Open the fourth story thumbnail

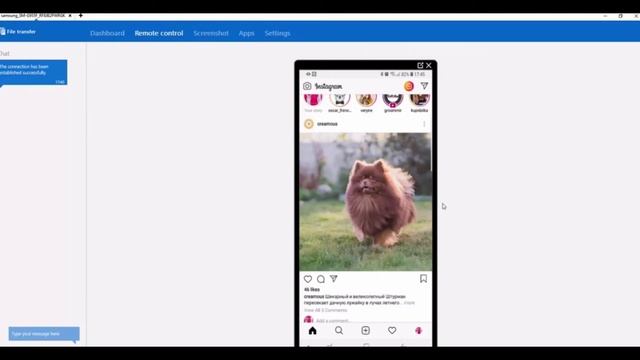[x=393, y=103]
